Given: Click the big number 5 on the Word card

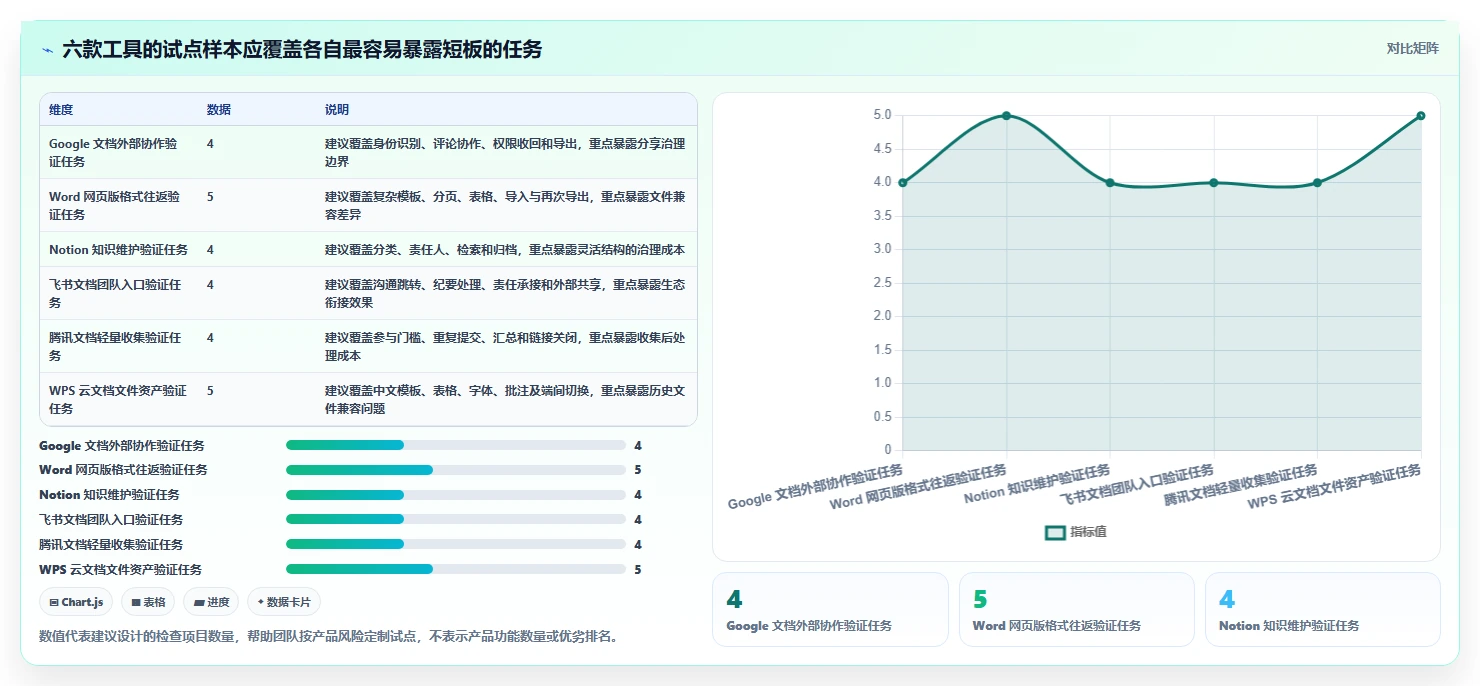Looking at the screenshot, I should coord(980,600).
